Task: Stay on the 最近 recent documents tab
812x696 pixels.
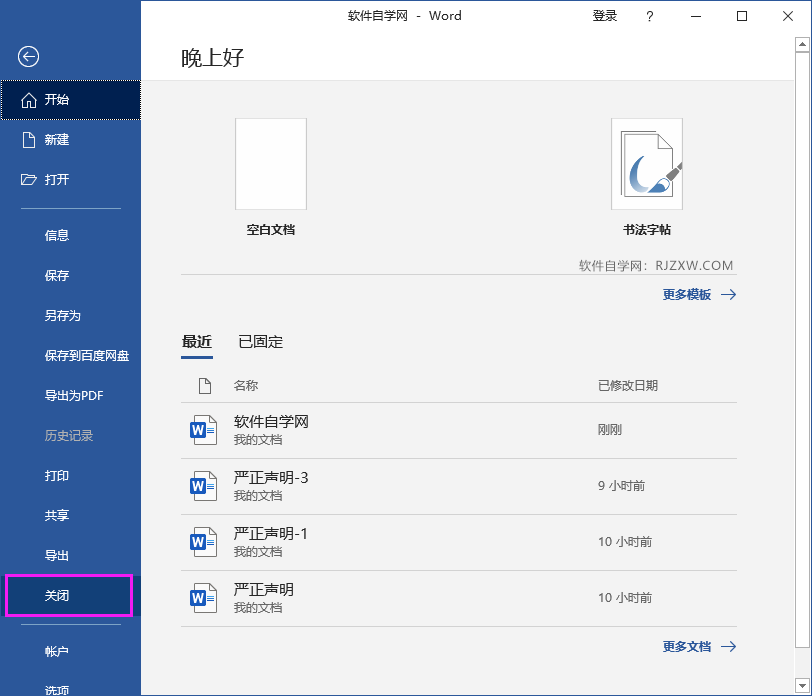Action: [x=197, y=340]
